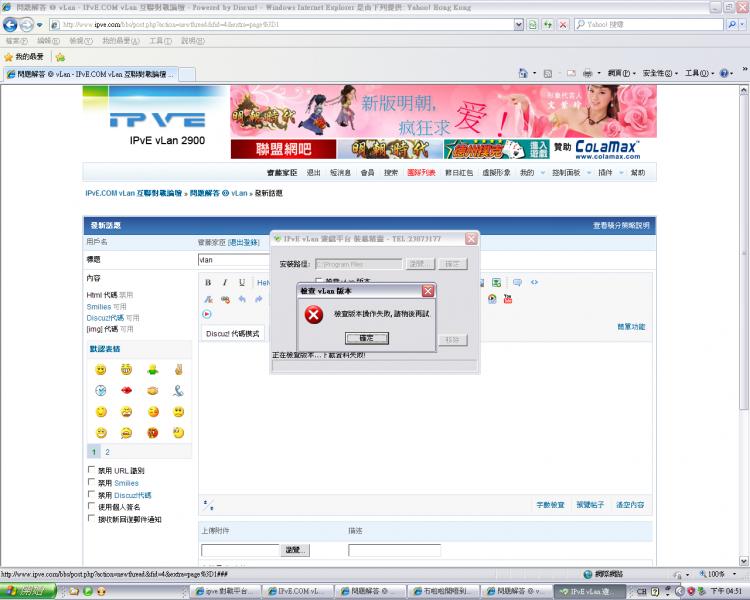Start the Yahoo search with the magnifier button

731,24
